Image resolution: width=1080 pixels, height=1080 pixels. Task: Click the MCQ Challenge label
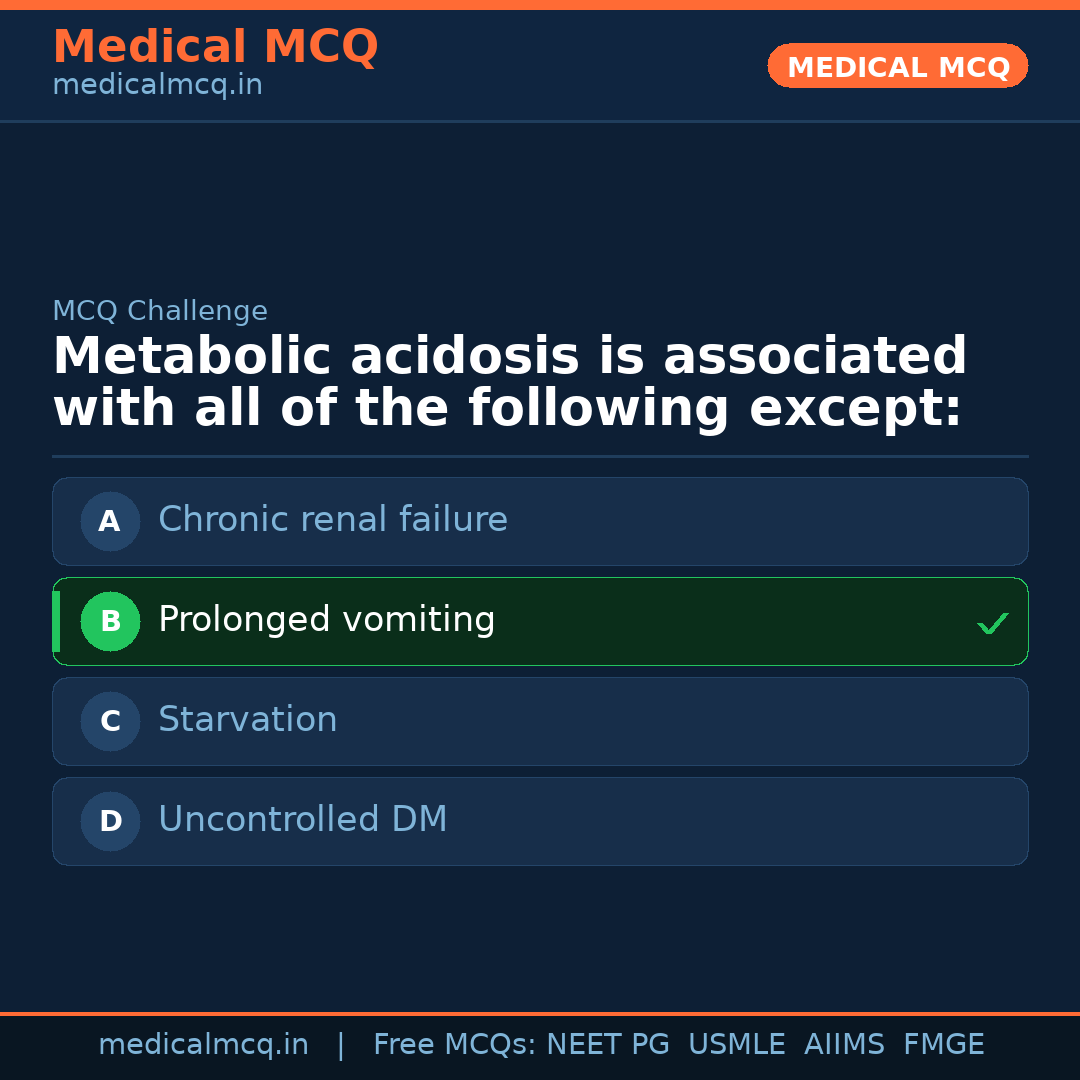160,311
